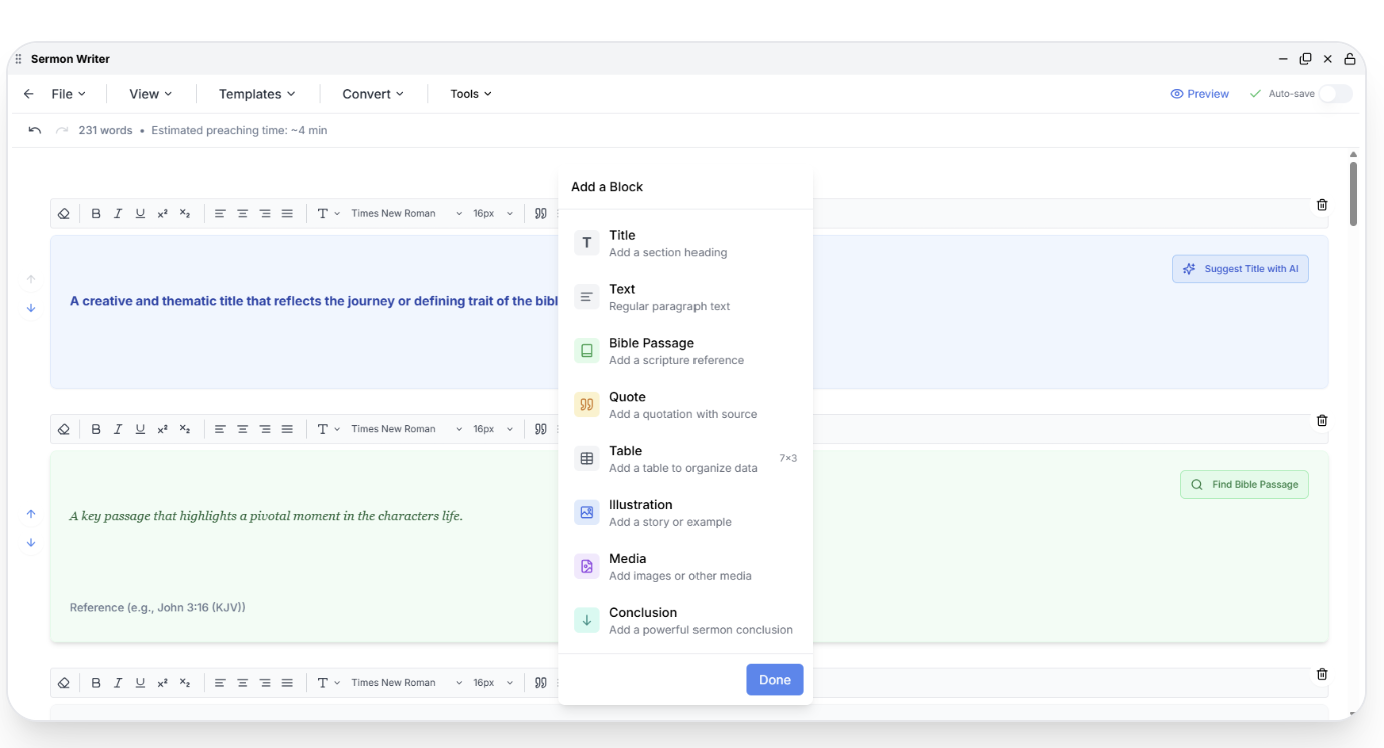Enable Preview mode
Viewport: 1384px width, 748px height.
[1199, 93]
